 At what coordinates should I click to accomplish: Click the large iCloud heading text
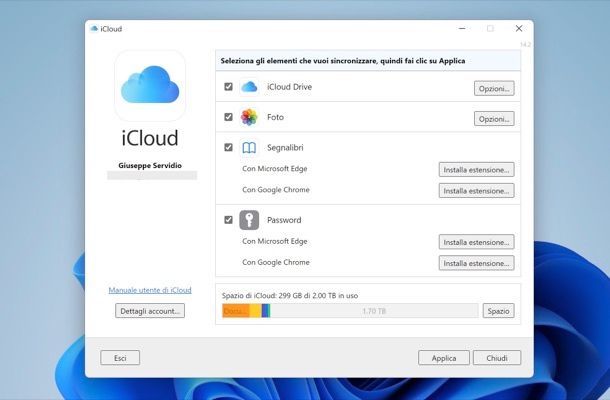pos(150,138)
